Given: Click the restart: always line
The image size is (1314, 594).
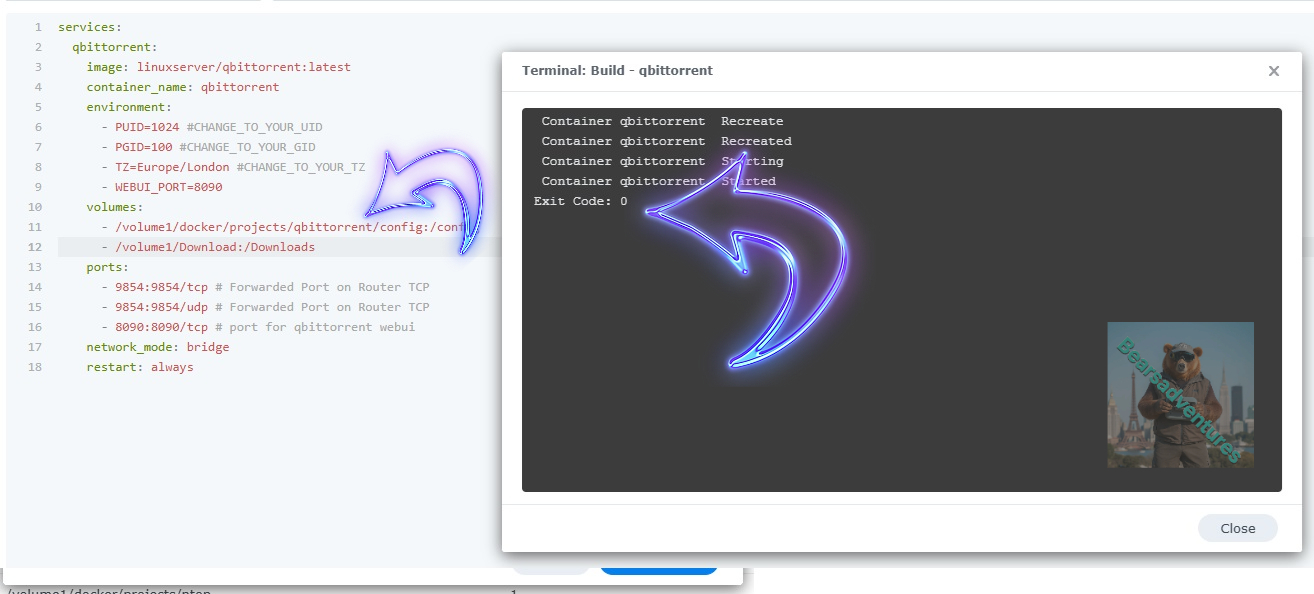Looking at the screenshot, I should pos(140,367).
